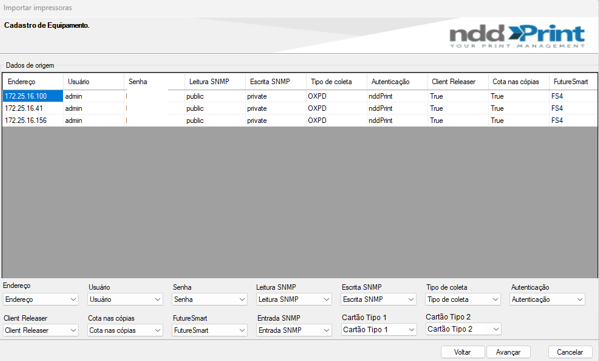
Task: Select public cell in 172.25.16.156 row
Action: (215, 120)
